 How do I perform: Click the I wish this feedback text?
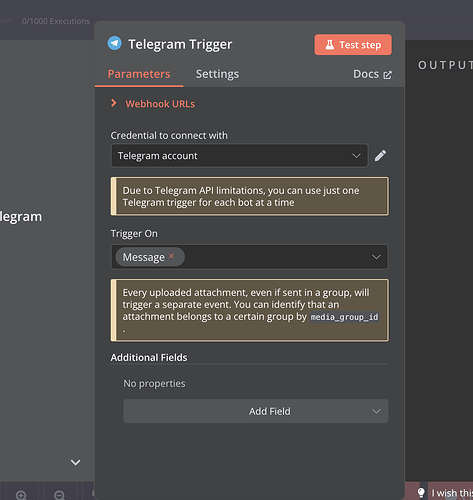(452, 493)
